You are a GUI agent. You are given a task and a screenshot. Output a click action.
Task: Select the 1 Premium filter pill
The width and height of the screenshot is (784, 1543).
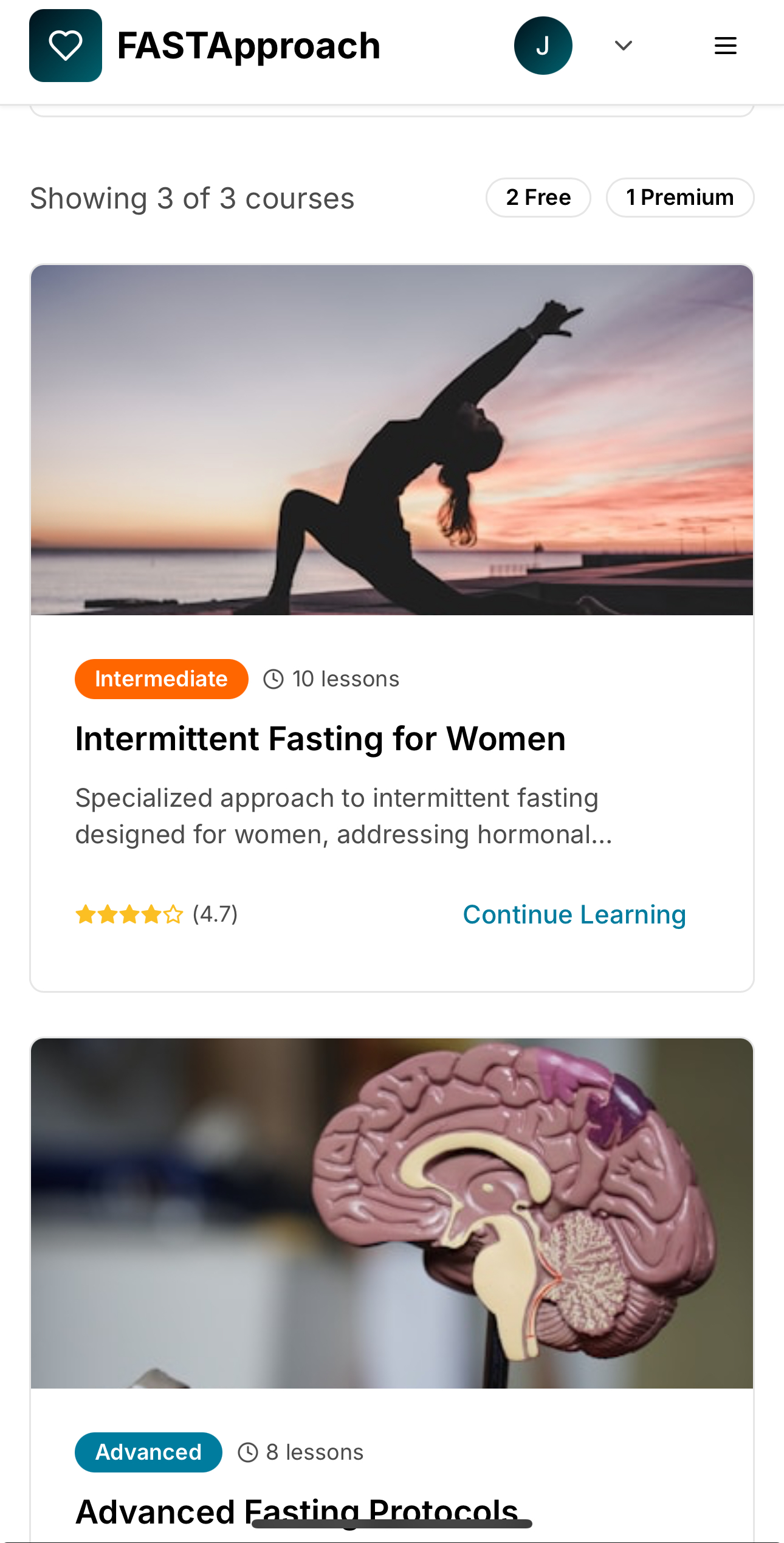click(x=680, y=198)
